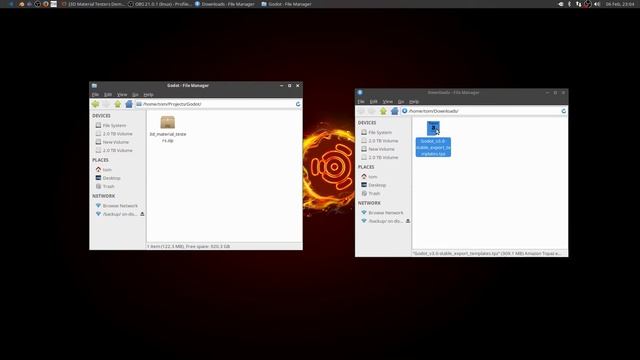Screen dimensions: 640x360
Task: Open the Bluetooth tray icon
Action: coord(569,4)
